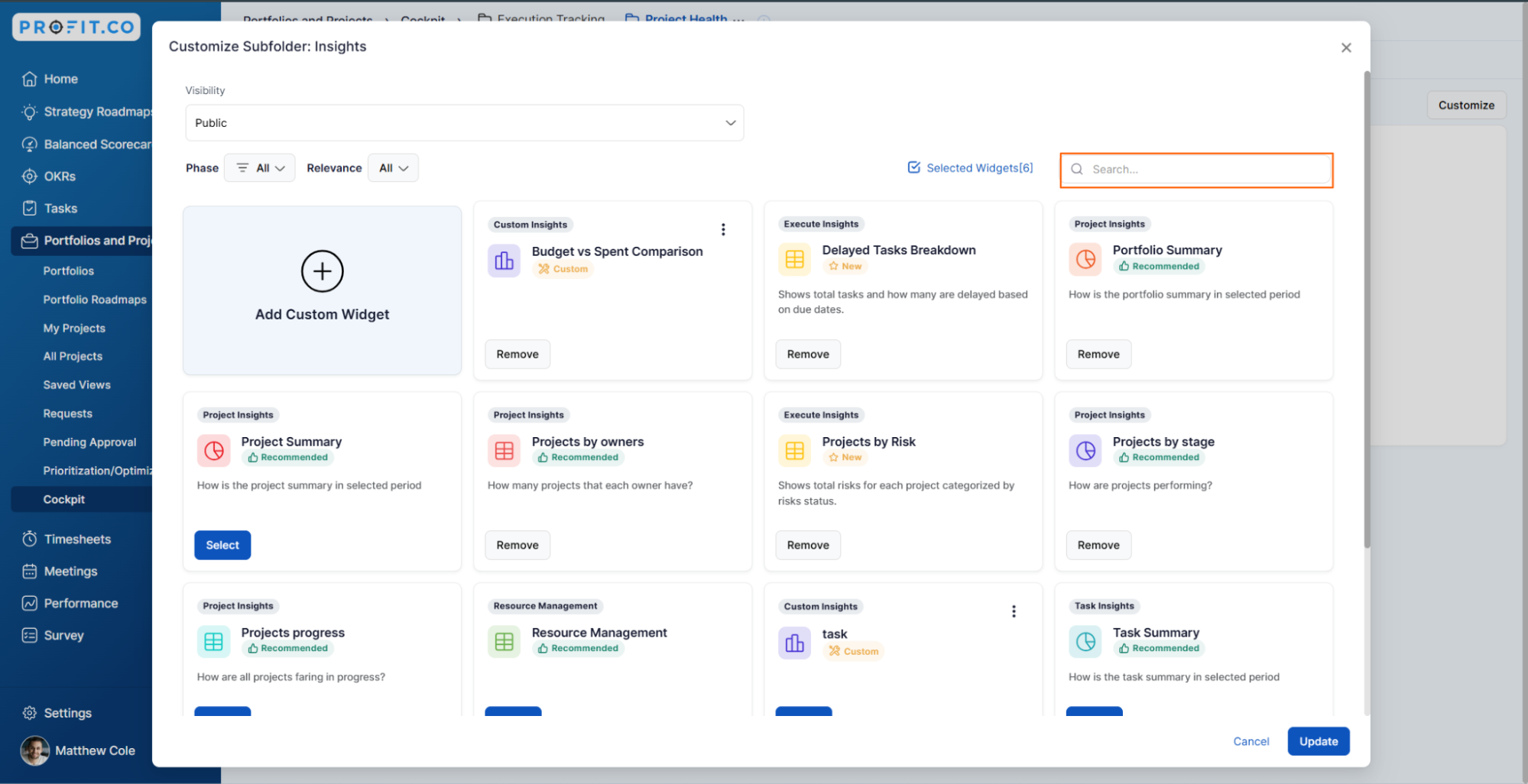Click the widget Search input field
The width and height of the screenshot is (1528, 784).
(x=1204, y=170)
